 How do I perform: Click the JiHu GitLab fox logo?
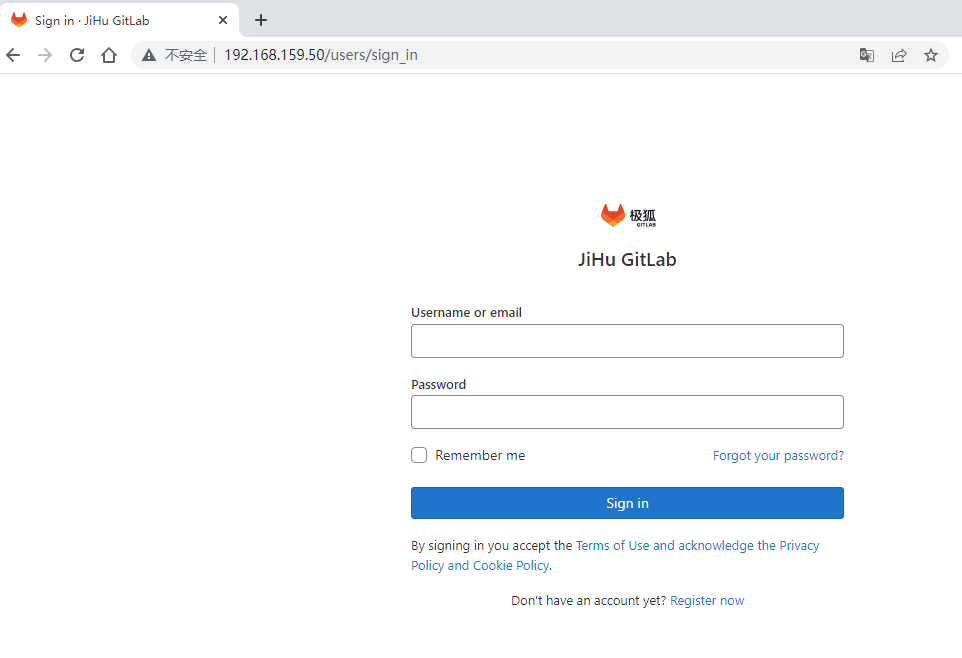pyautogui.click(x=628, y=215)
